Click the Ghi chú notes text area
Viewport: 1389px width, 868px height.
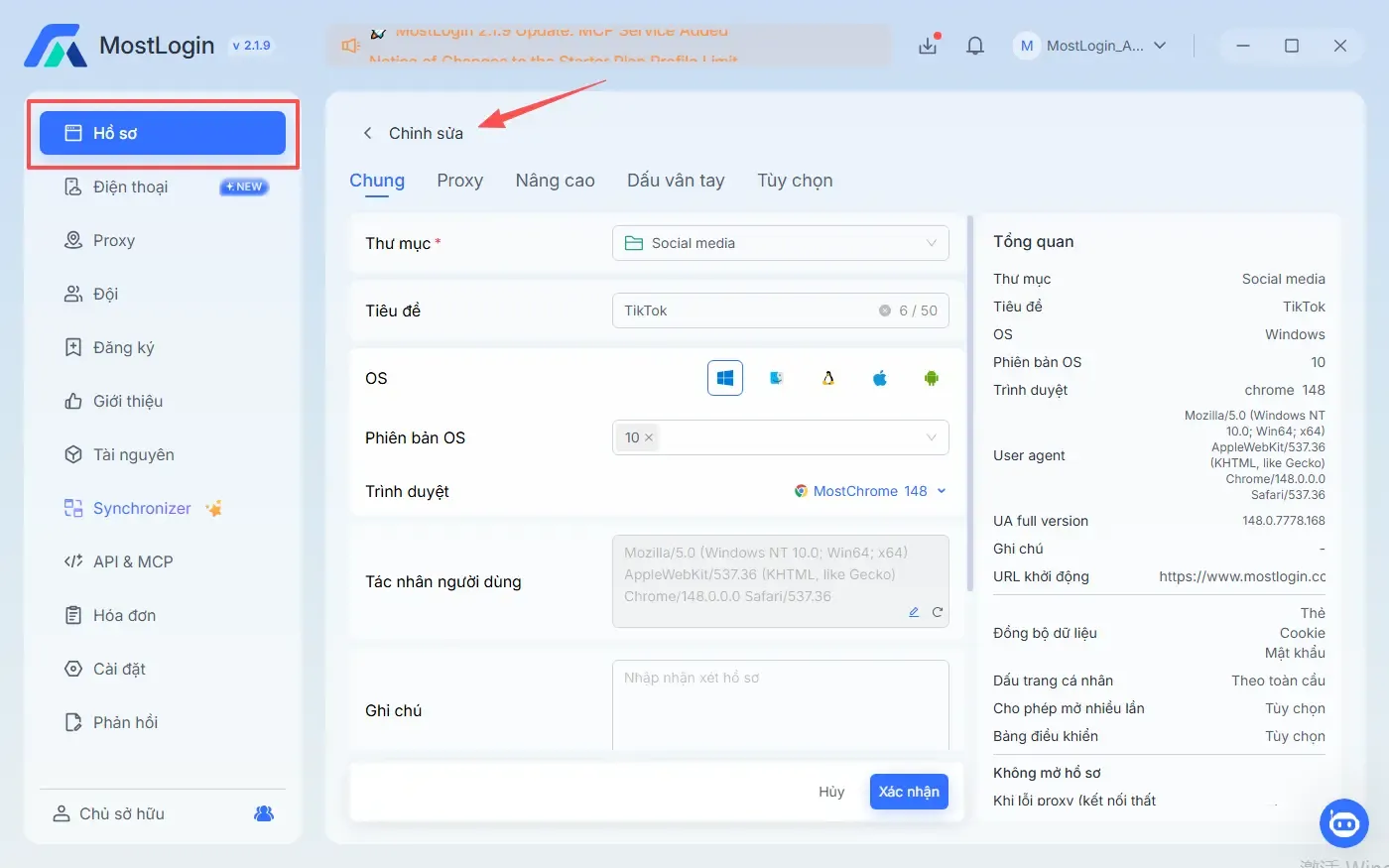point(781,705)
